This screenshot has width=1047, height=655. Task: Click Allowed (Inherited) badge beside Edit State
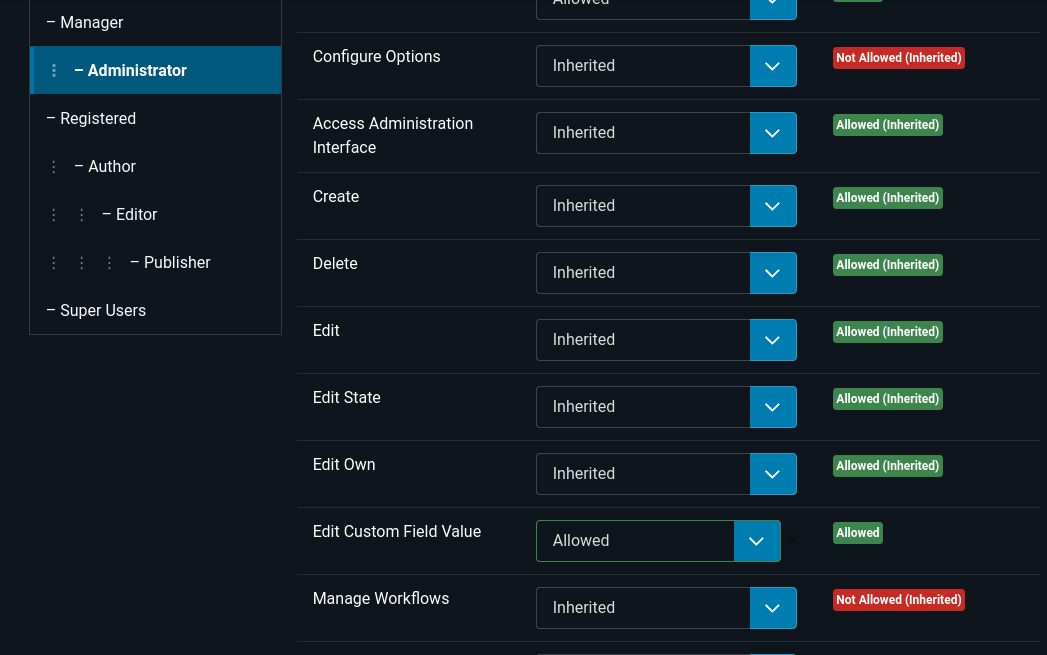point(887,399)
